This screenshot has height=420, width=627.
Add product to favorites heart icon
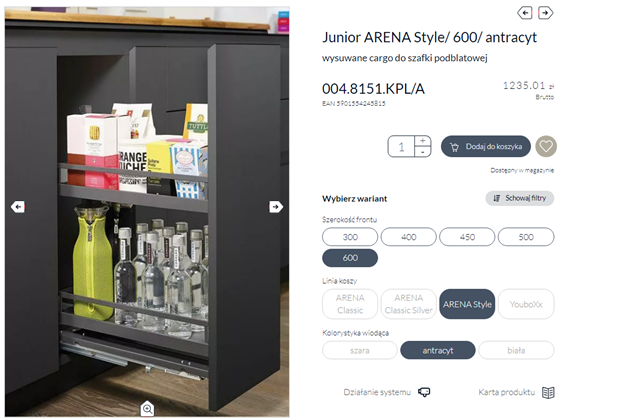[546, 146]
